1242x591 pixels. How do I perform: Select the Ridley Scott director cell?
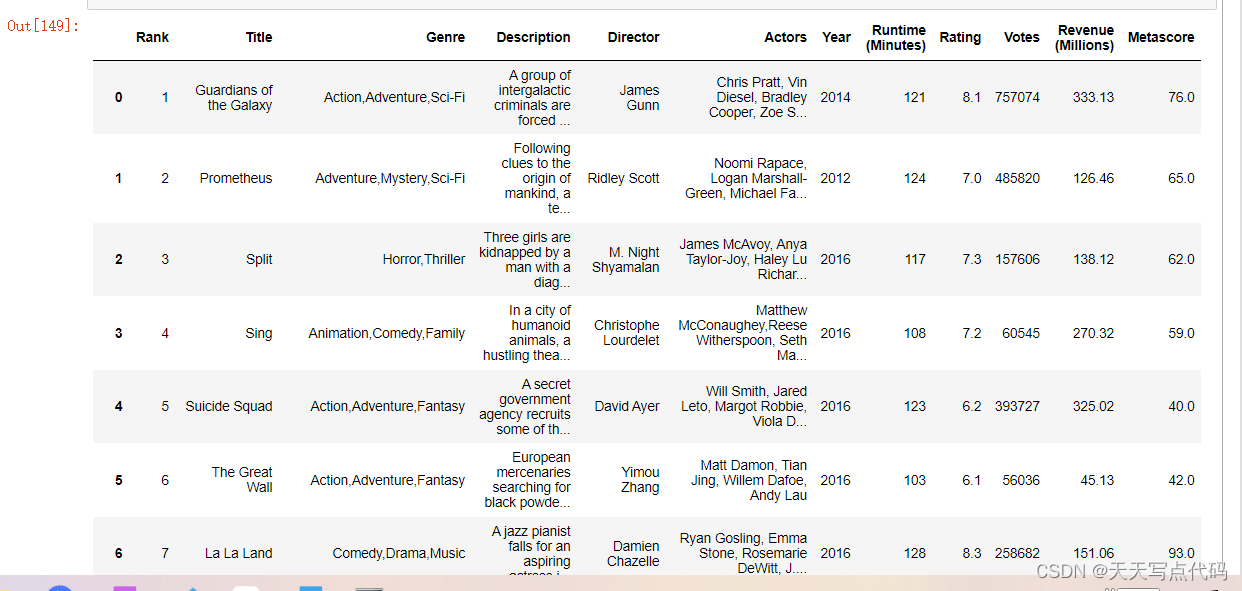[x=623, y=179]
